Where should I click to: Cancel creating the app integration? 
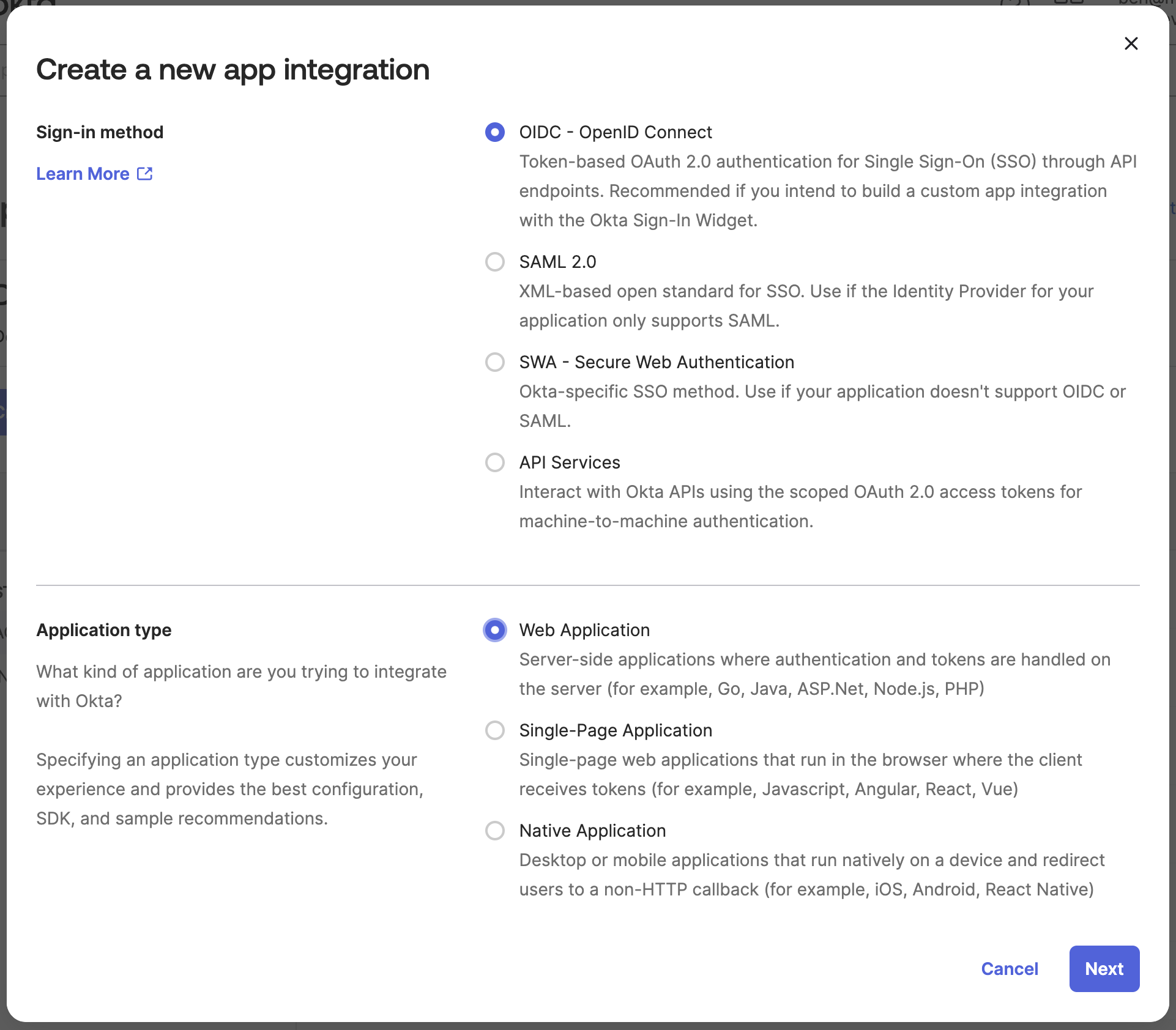click(x=1010, y=969)
